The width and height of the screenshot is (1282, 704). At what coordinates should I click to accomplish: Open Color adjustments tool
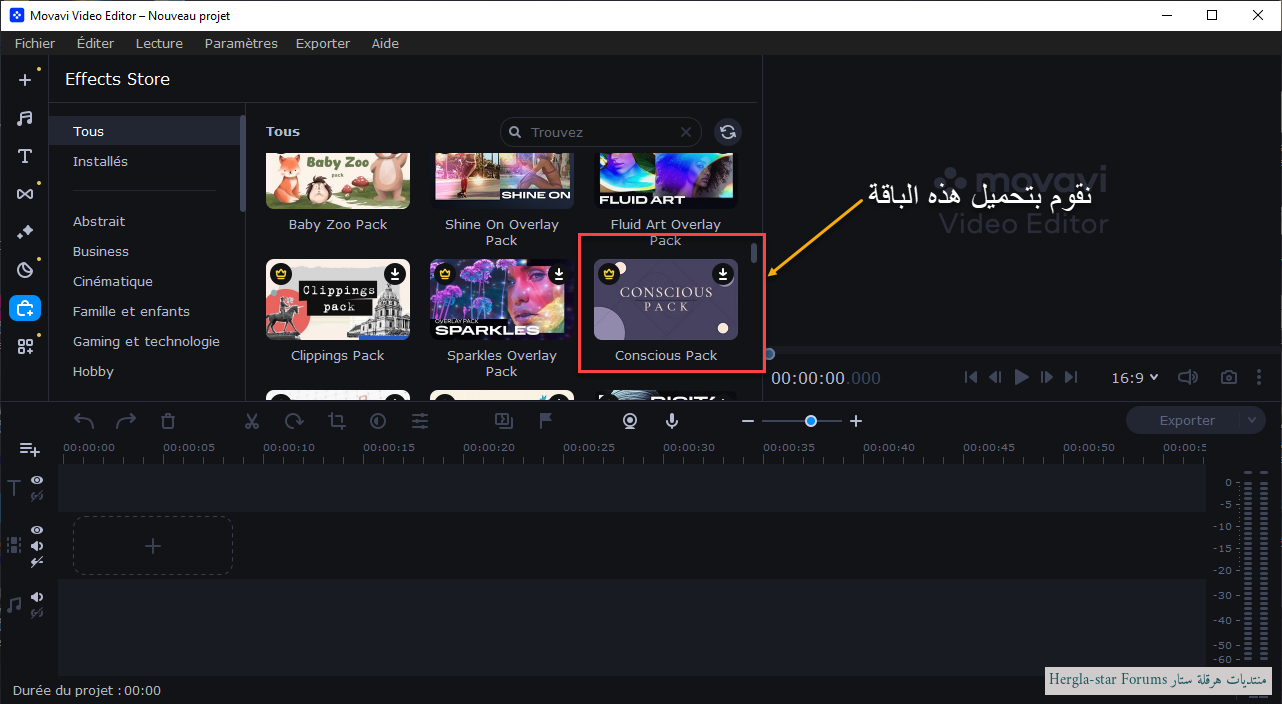pyautogui.click(x=378, y=421)
